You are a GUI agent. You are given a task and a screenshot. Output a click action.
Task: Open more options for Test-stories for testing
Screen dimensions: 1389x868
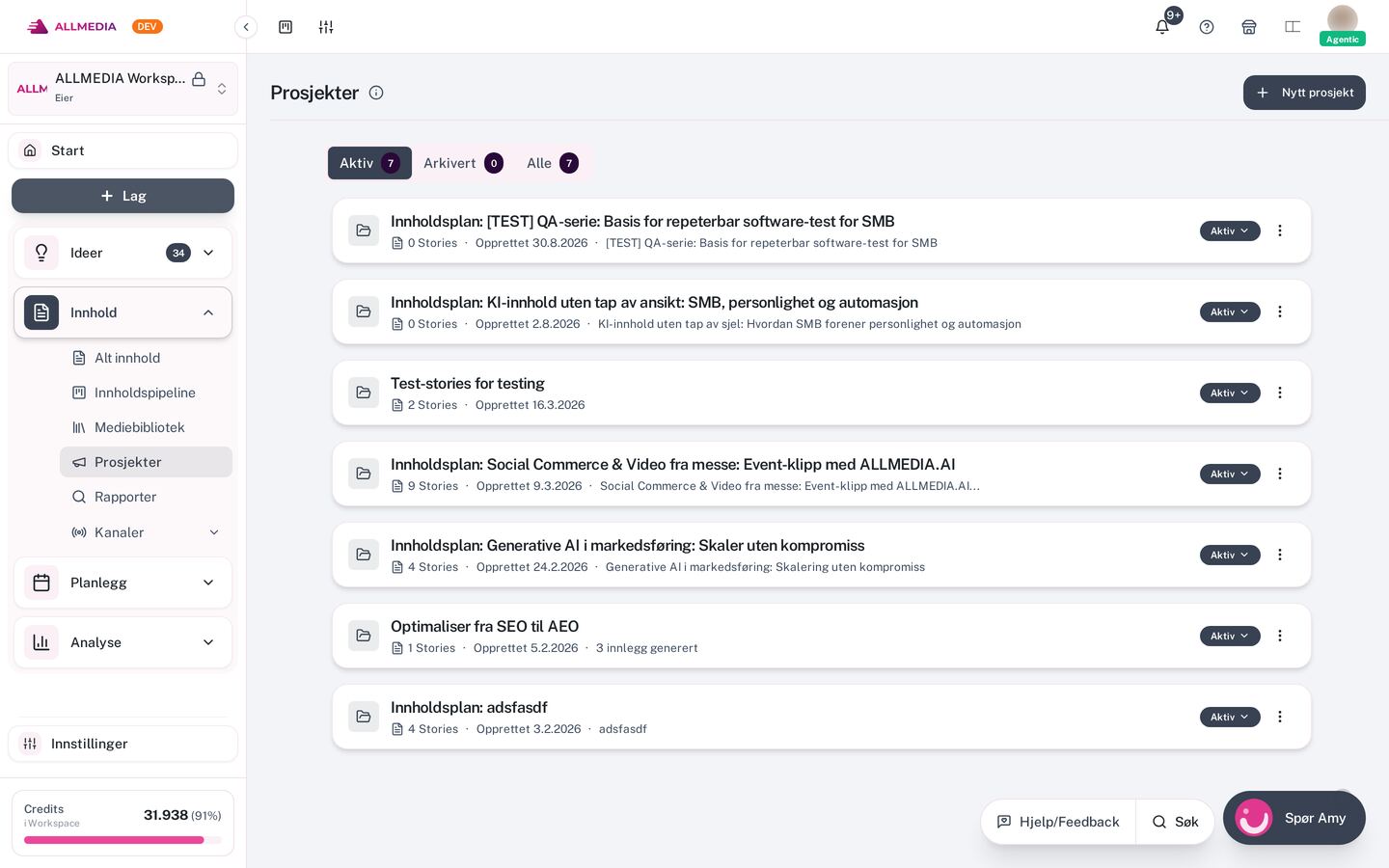(x=1280, y=393)
